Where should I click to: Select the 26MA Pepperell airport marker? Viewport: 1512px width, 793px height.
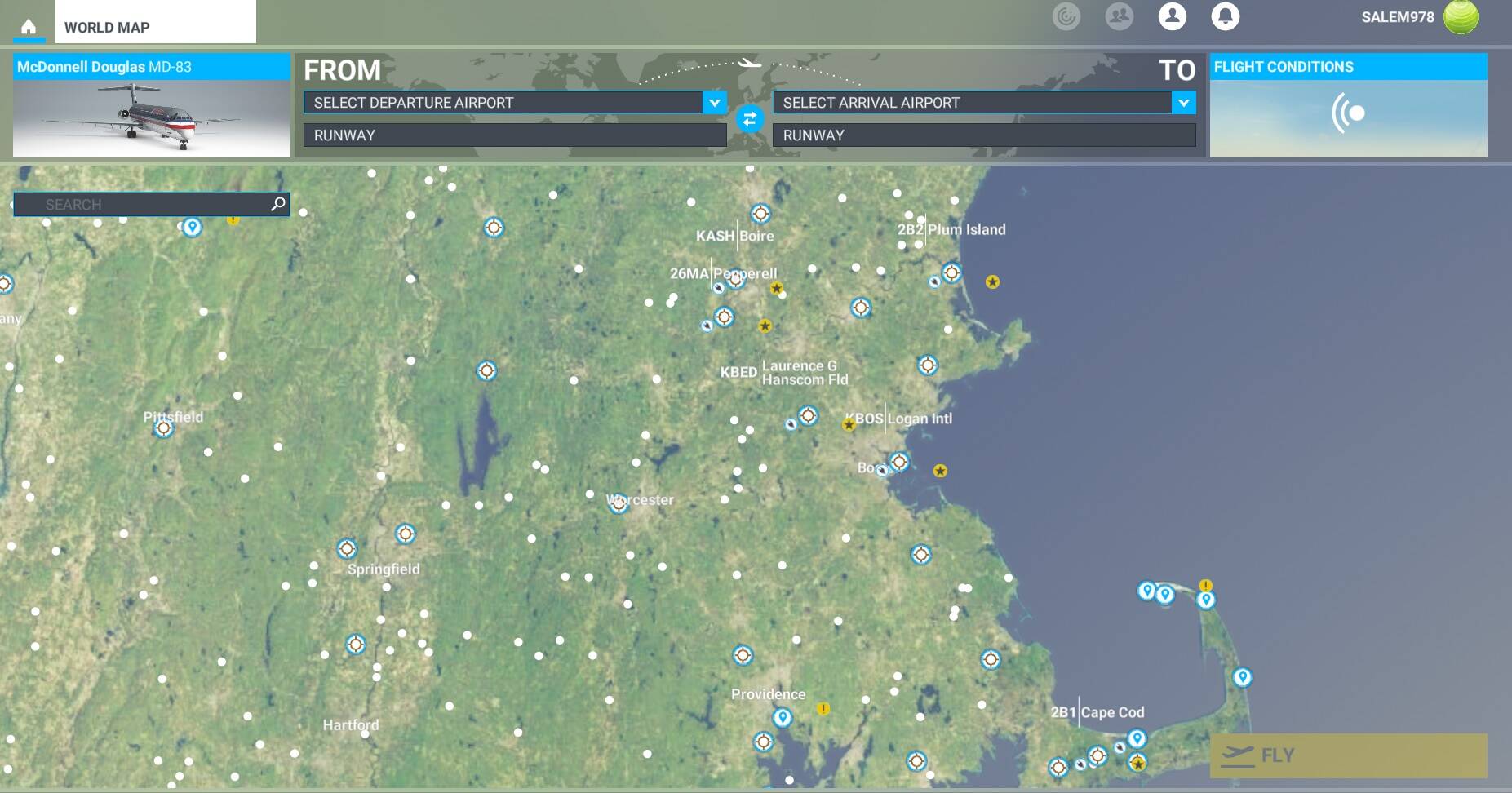point(736,280)
